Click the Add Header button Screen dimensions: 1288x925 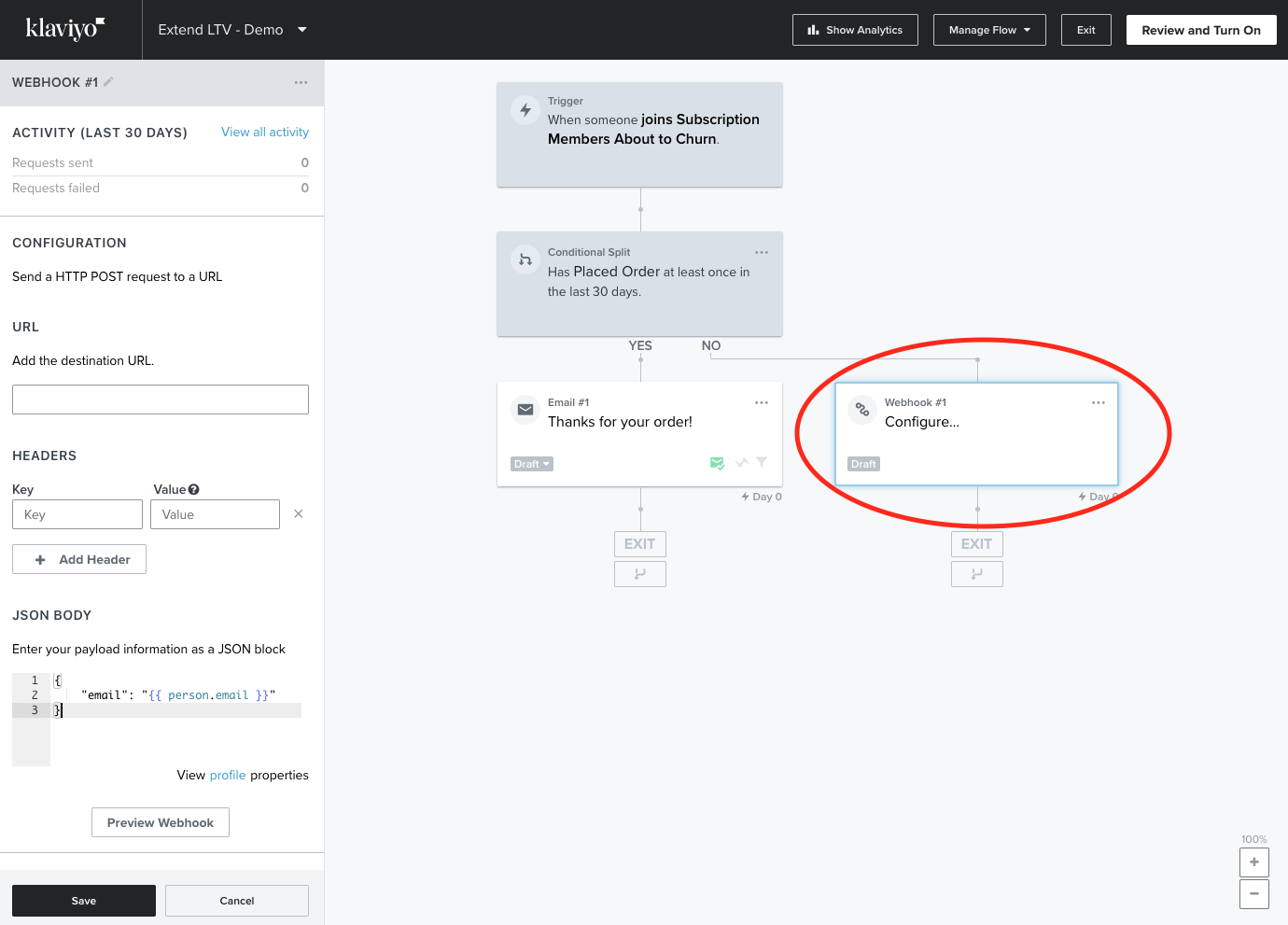click(79, 559)
